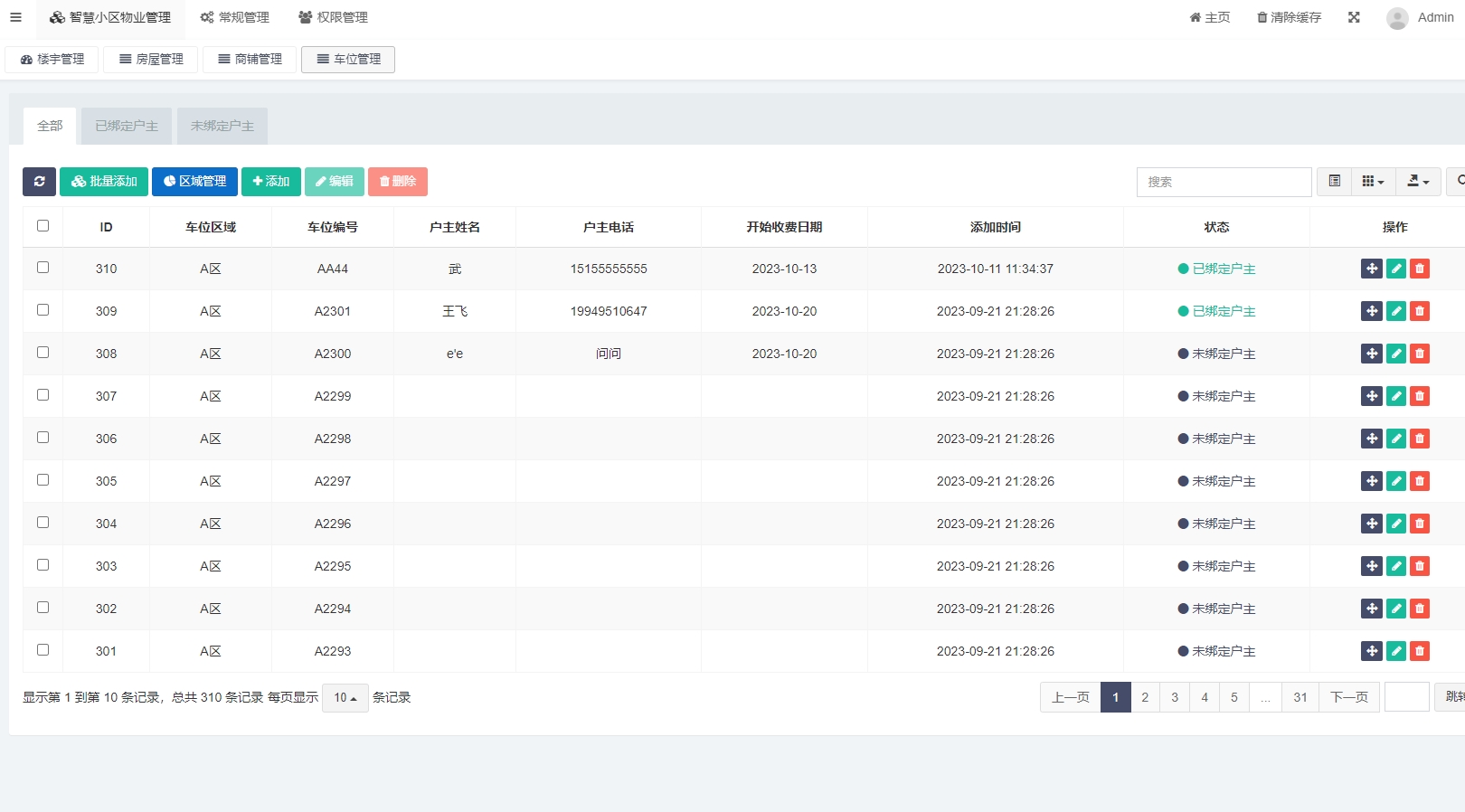Click the green edit pencil icon for row 310
Image resolution: width=1465 pixels, height=812 pixels.
click(x=1395, y=269)
